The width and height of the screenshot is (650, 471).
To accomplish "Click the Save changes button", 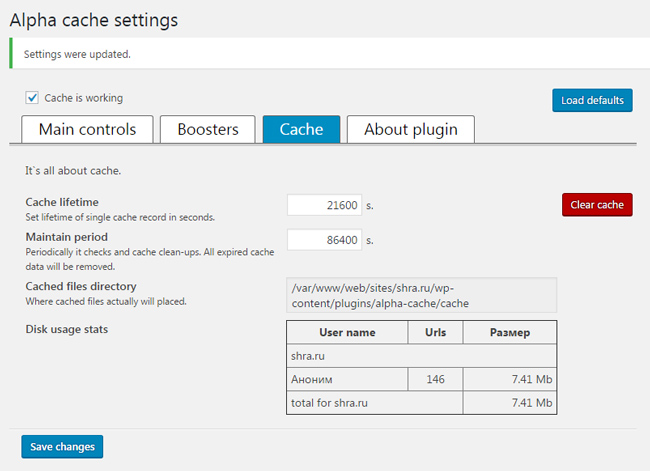I will pos(62,447).
